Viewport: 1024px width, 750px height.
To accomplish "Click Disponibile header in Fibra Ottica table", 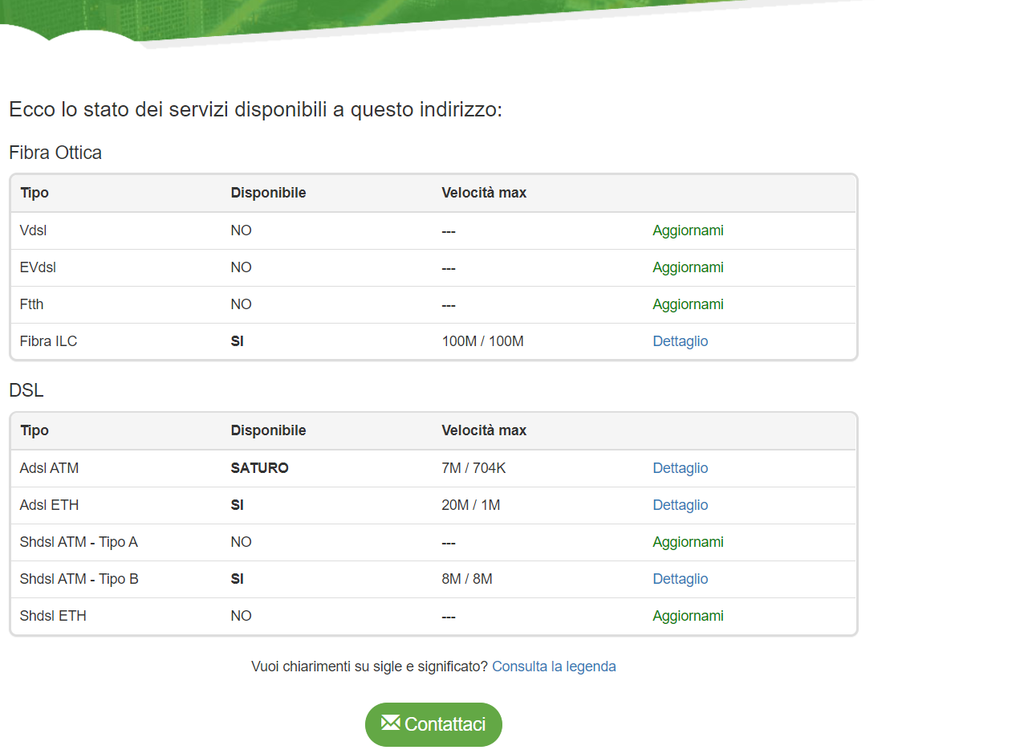I will pyautogui.click(x=268, y=193).
